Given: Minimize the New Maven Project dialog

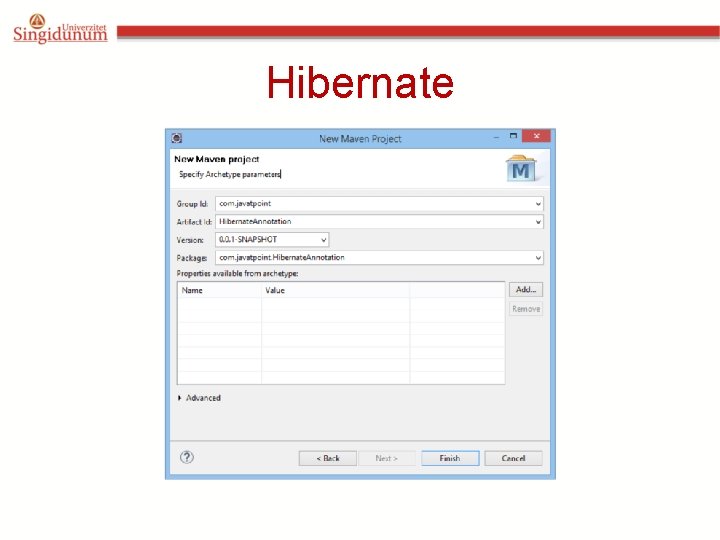Looking at the screenshot, I should [496, 137].
